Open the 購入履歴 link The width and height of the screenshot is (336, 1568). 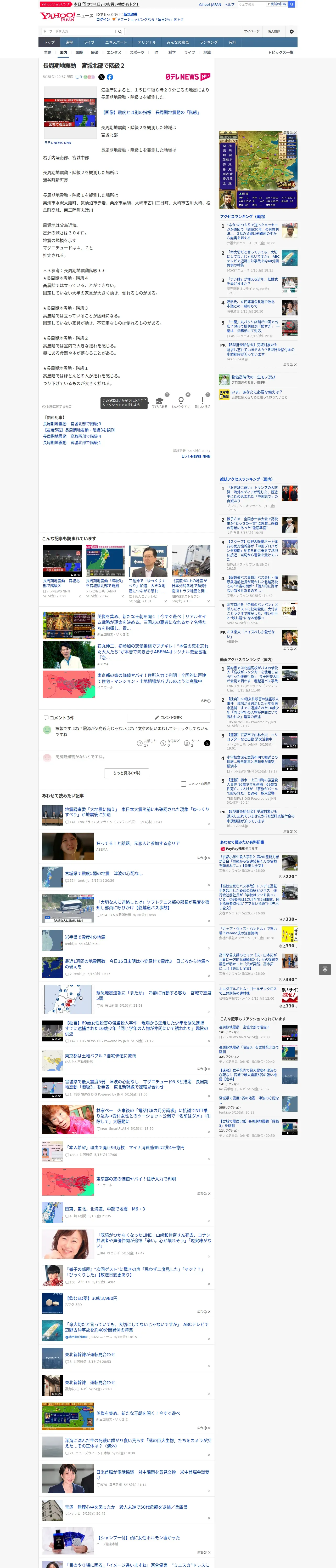(x=274, y=31)
